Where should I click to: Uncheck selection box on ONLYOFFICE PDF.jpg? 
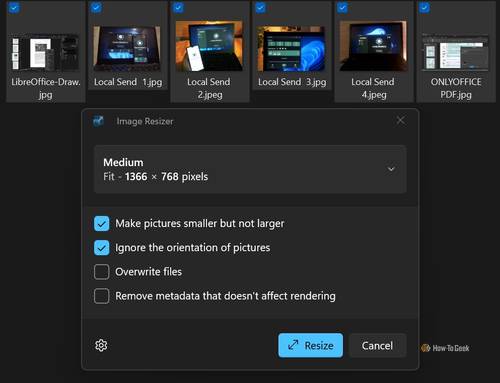pos(424,7)
